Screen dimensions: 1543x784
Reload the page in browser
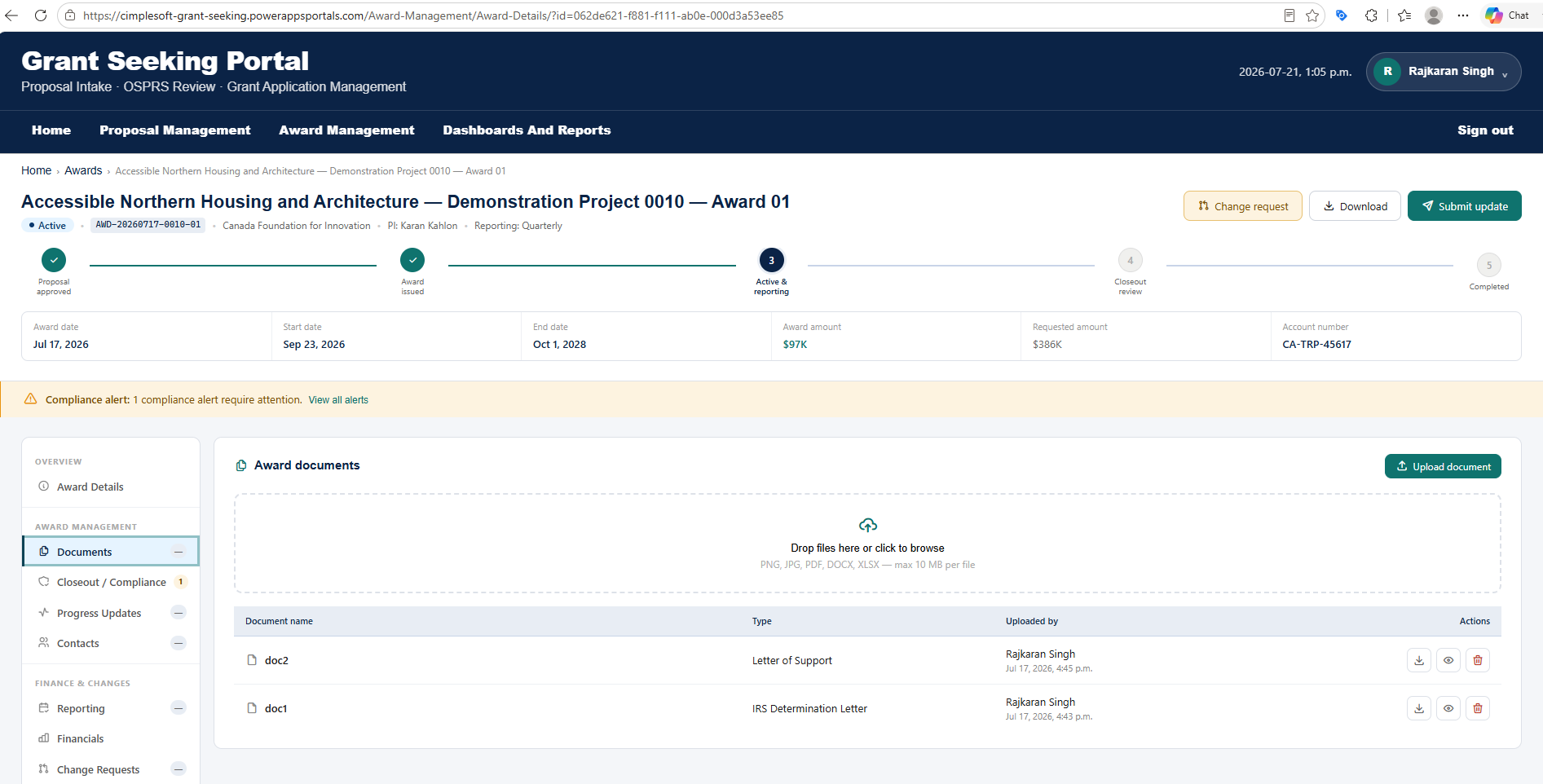(x=41, y=15)
